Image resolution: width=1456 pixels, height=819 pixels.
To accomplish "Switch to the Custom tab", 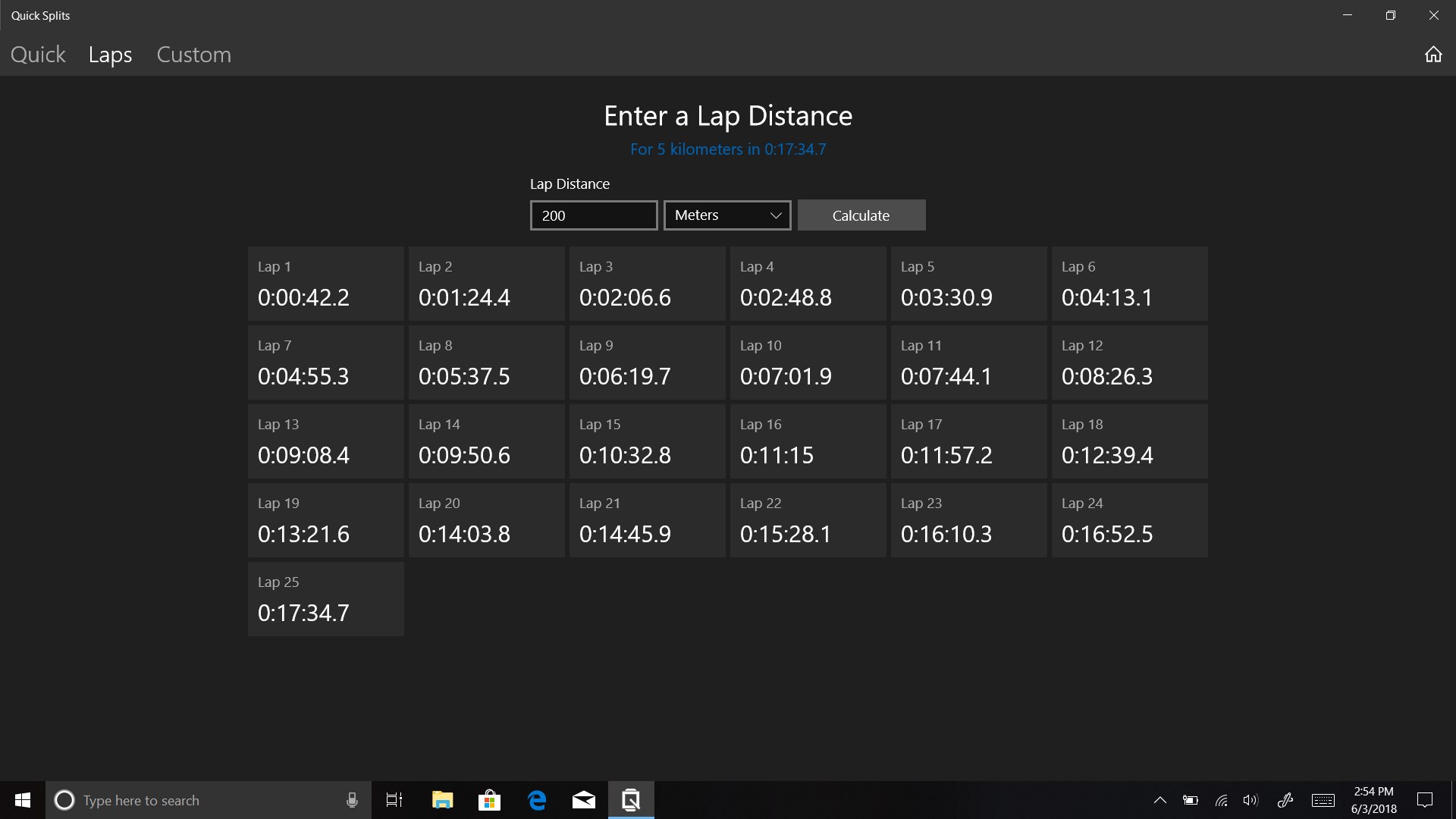I will 193,55.
